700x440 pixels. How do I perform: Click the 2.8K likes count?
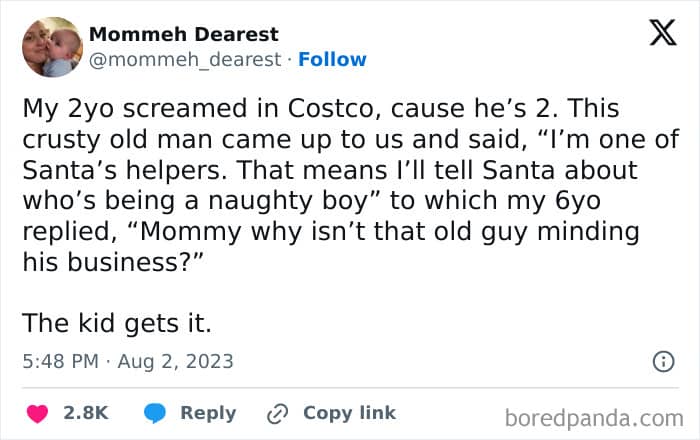85,413
